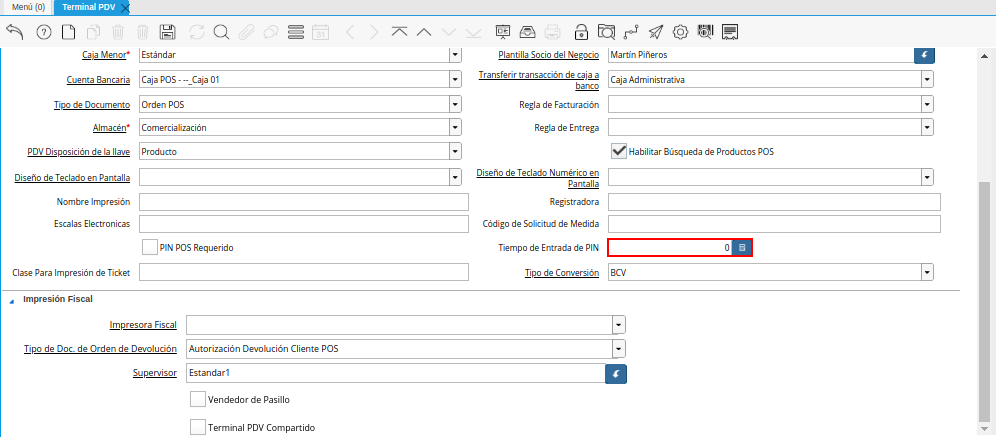Select the Terminal PDV tab
The image size is (996, 437).
(x=87, y=7)
